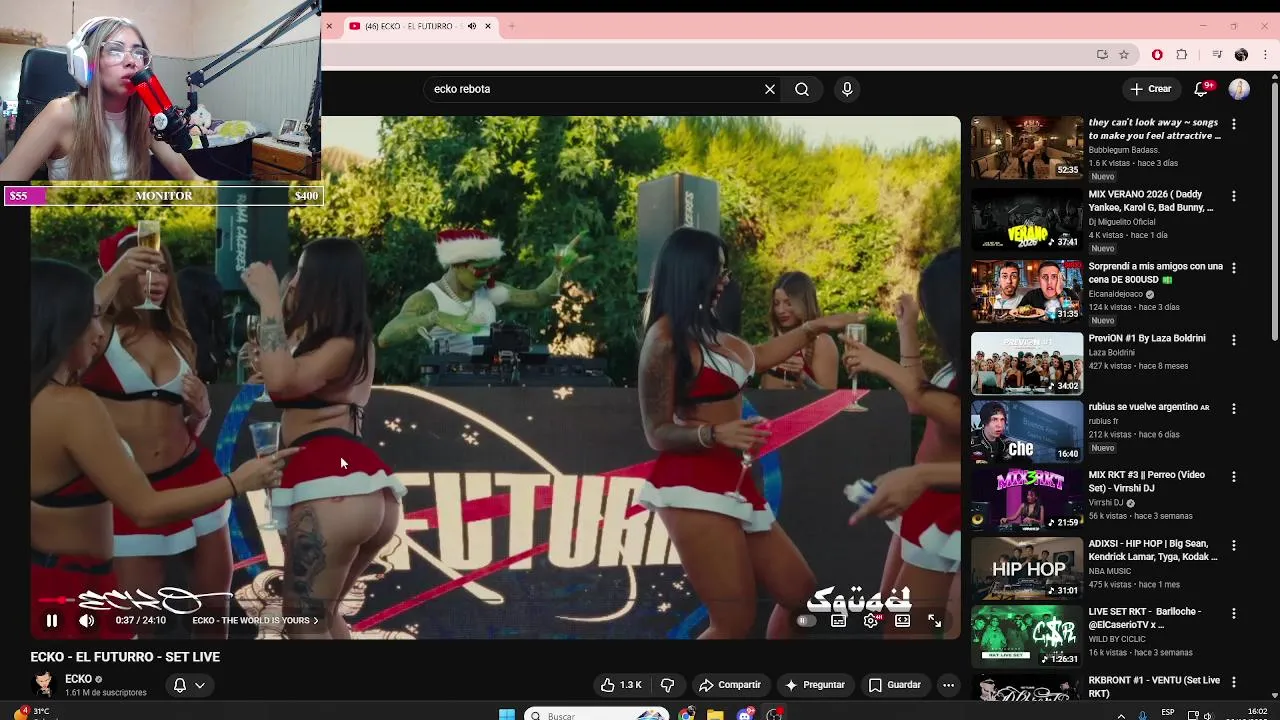Open 'LIVE SET RKT - Bariloche' video

[x=1145, y=618]
